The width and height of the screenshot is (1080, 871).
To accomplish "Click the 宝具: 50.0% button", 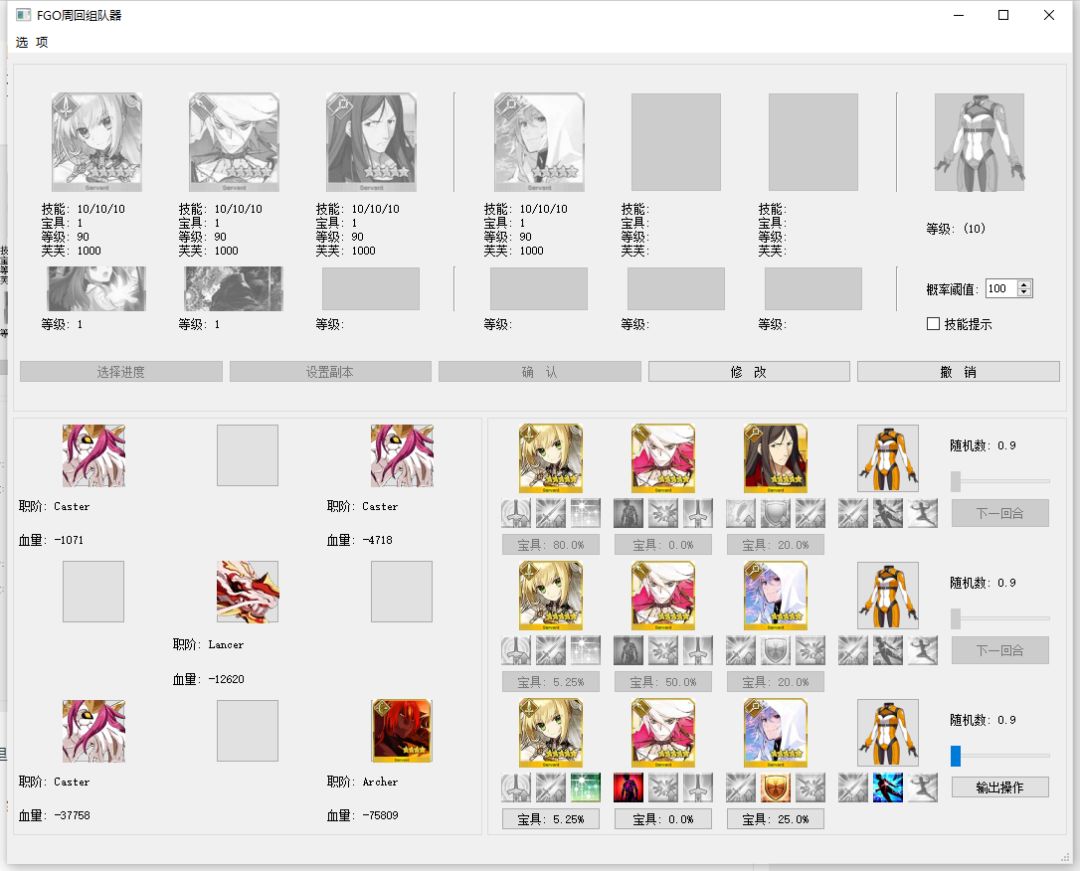I will pyautogui.click(x=663, y=682).
